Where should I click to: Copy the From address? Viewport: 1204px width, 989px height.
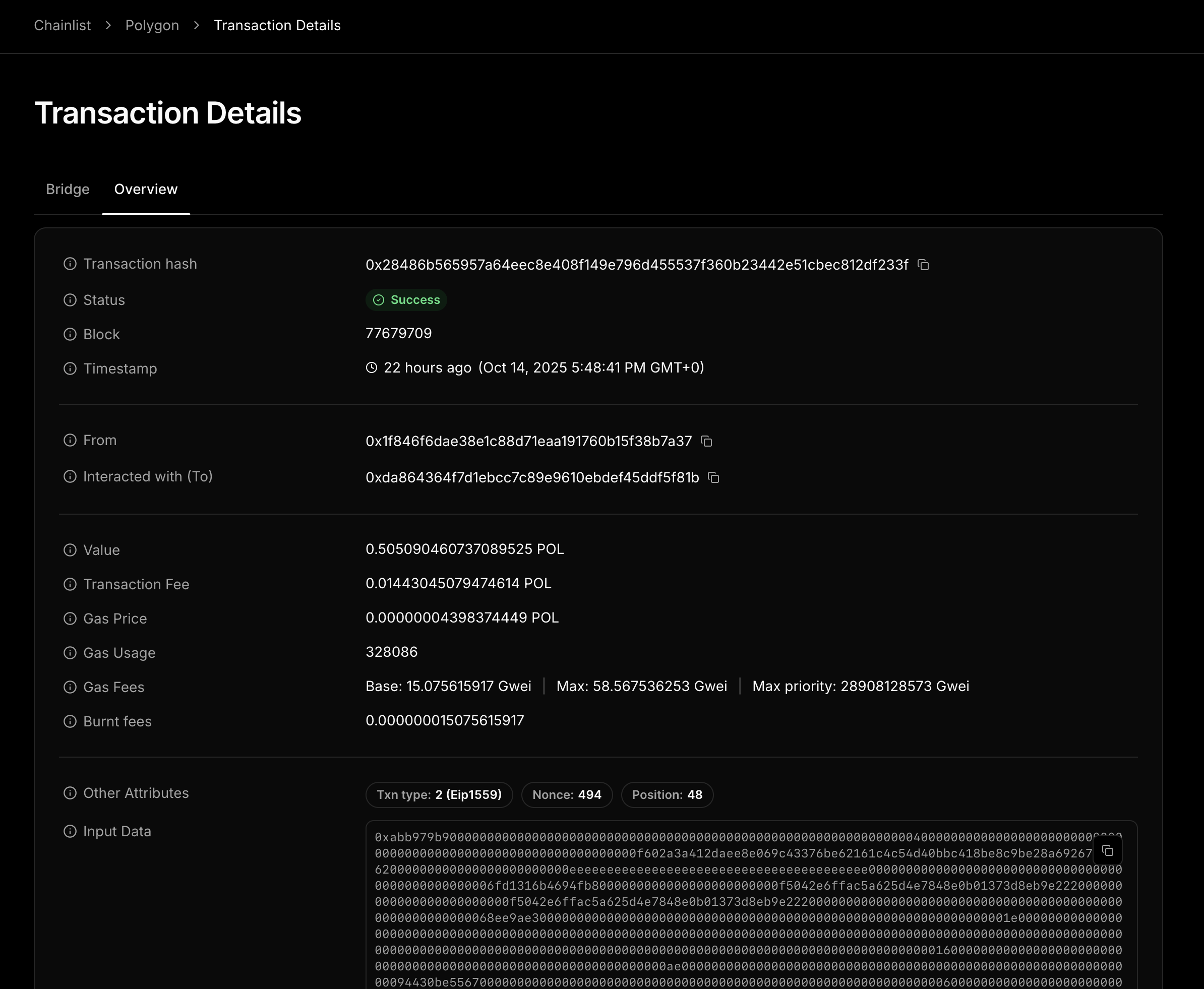click(706, 442)
